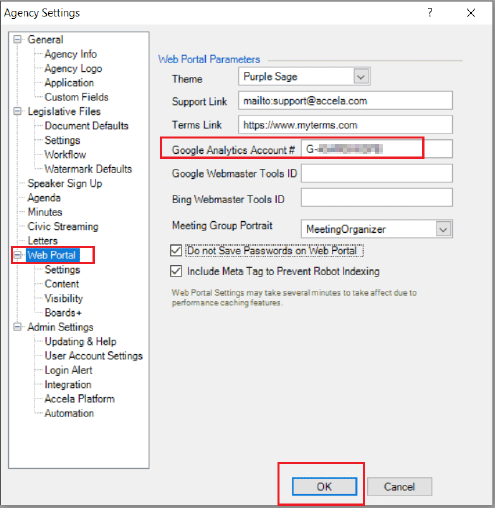Select Letters in the tree

[43, 241]
